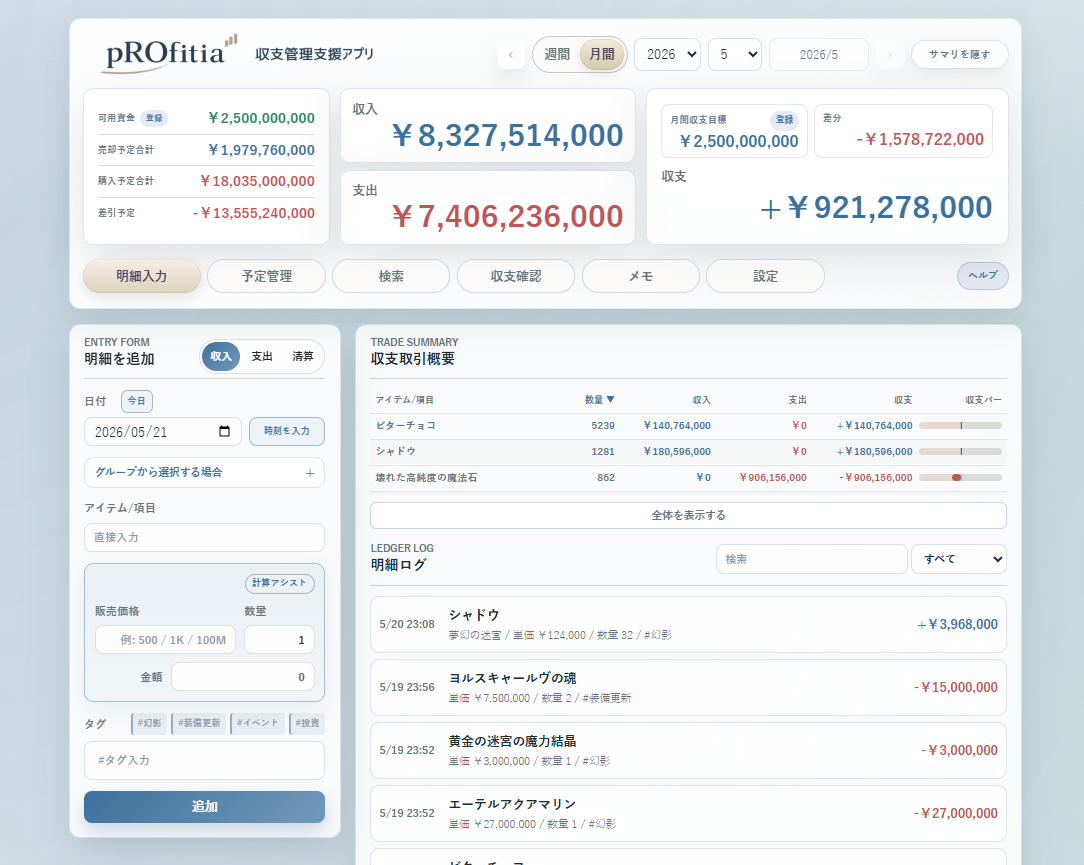1084x865 pixels.
Task: Focus the 金額 input field
Action: (x=243, y=677)
